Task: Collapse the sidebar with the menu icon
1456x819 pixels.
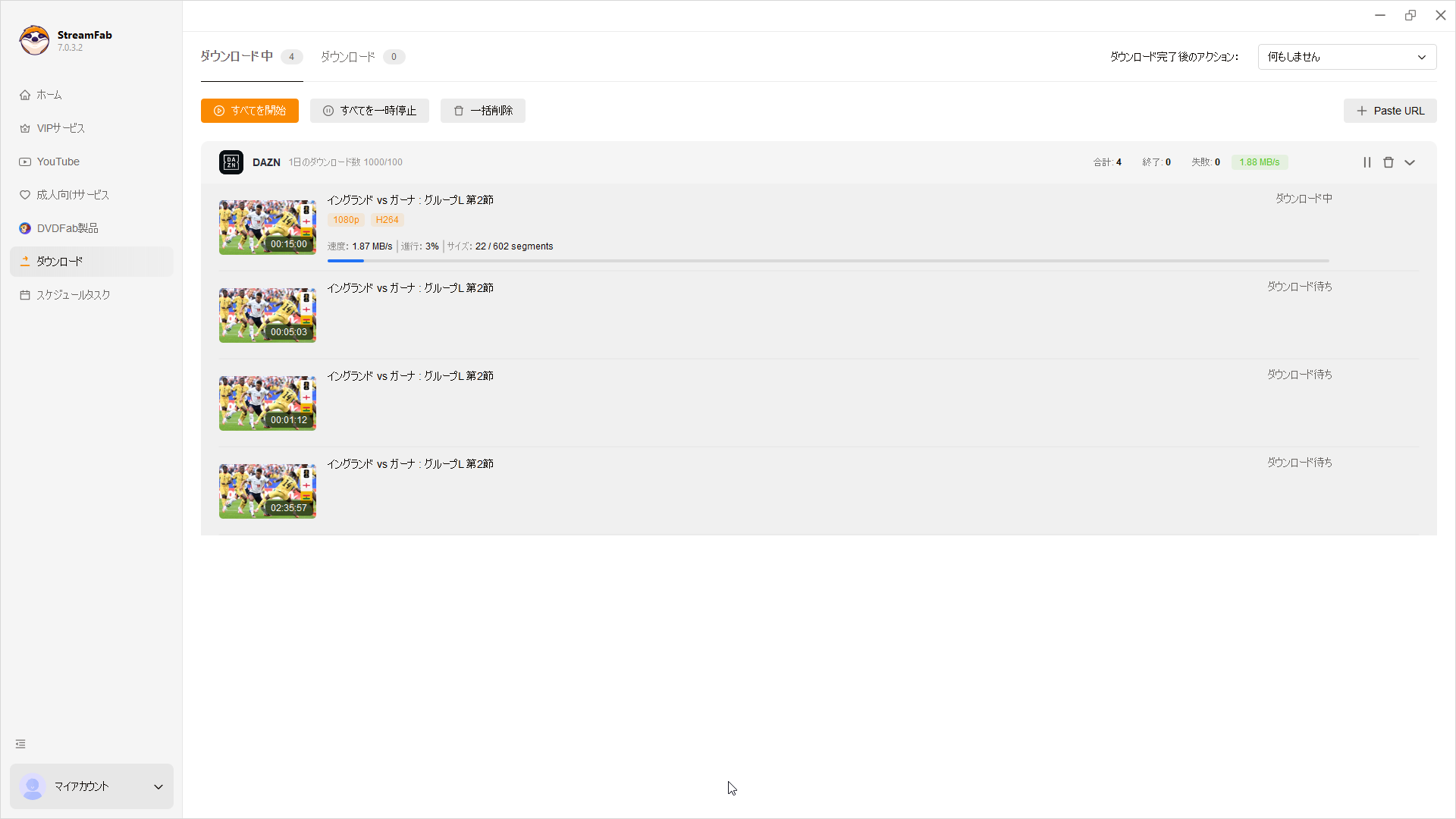Action: coord(20,744)
